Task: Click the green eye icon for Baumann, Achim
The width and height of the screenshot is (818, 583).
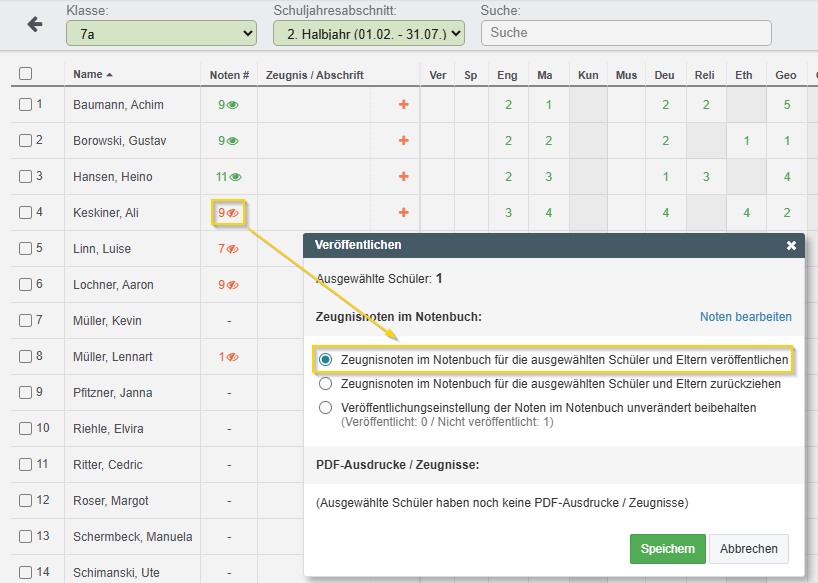Action: 233,105
